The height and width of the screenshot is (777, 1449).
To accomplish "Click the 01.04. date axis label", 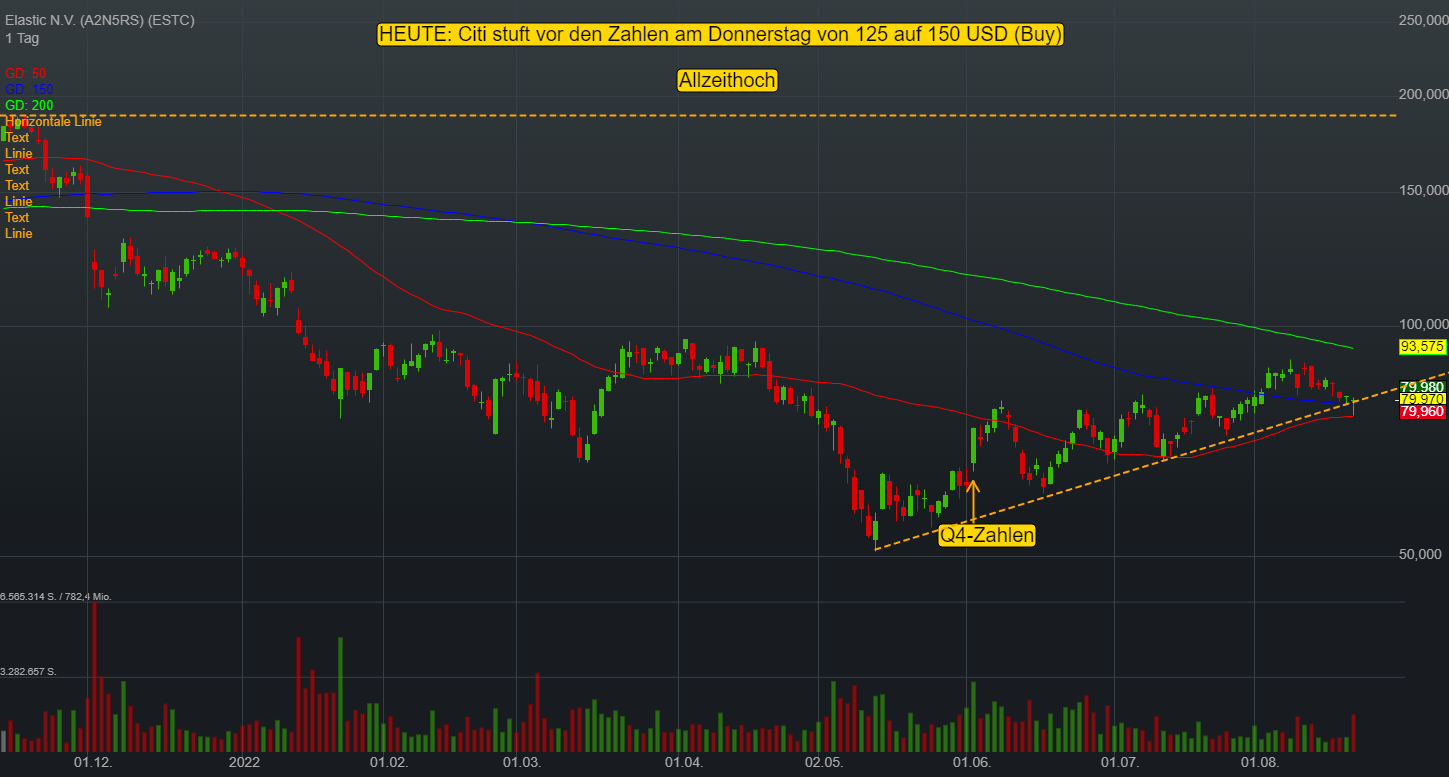I will point(685,763).
